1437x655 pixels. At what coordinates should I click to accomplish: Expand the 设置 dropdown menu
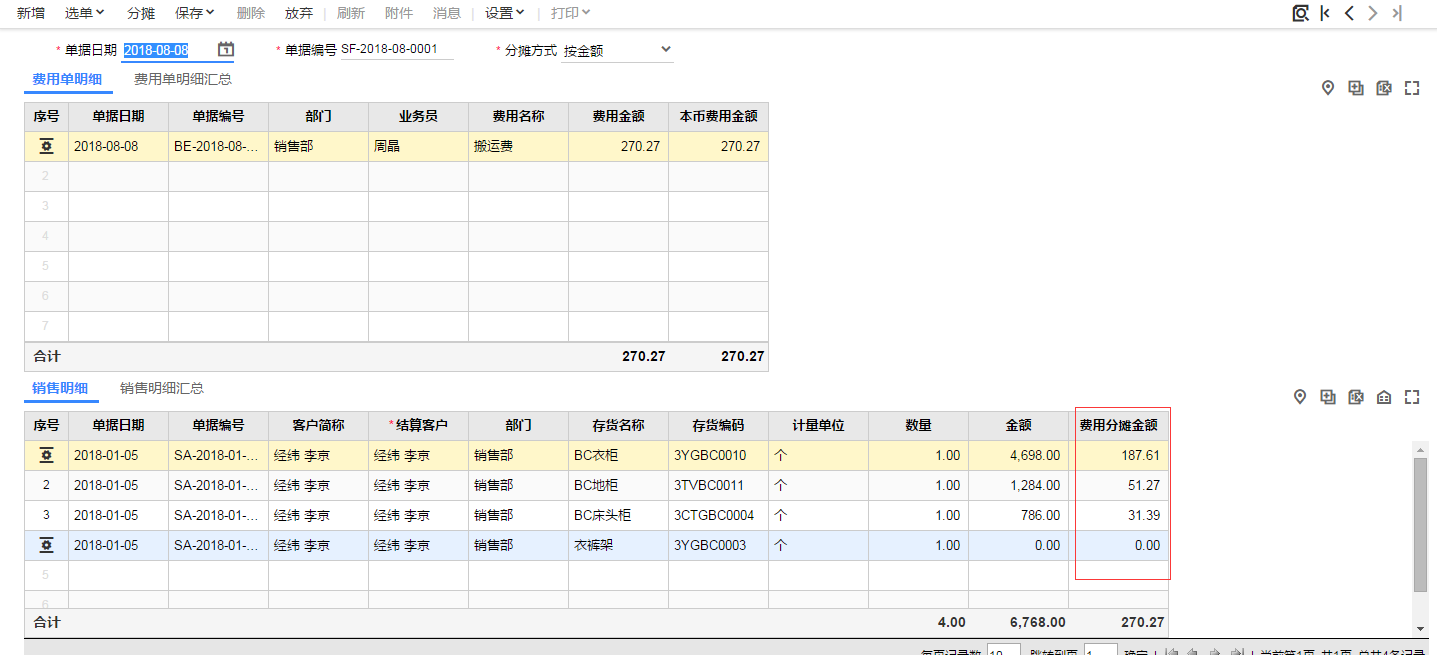pos(505,13)
